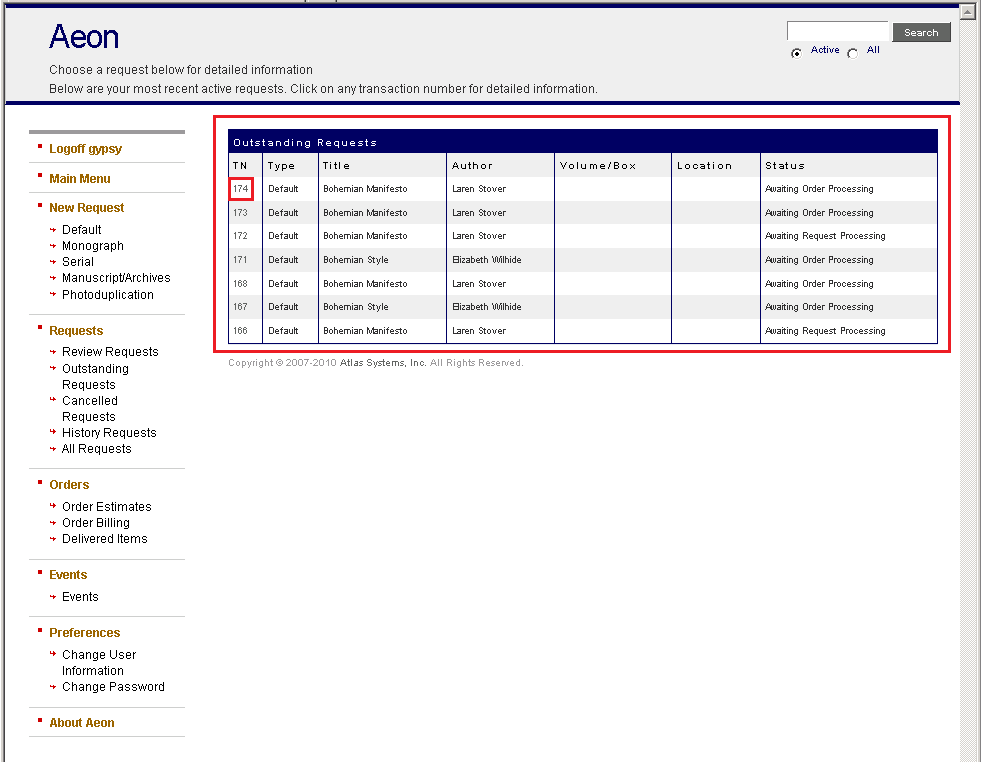Open details for transaction 174
This screenshot has height=762, width=981.
coord(240,188)
